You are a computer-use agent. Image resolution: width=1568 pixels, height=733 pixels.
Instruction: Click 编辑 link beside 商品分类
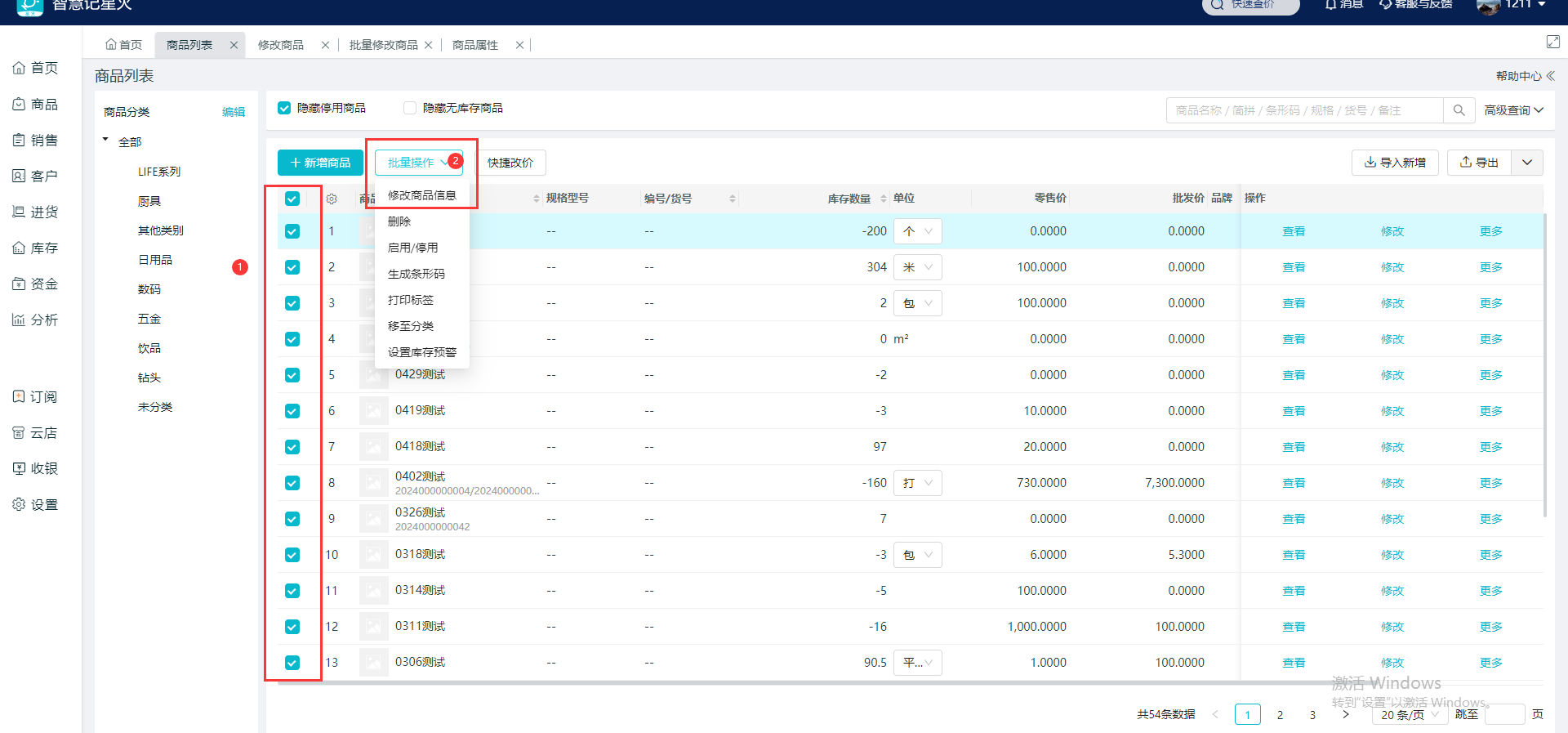click(x=234, y=112)
